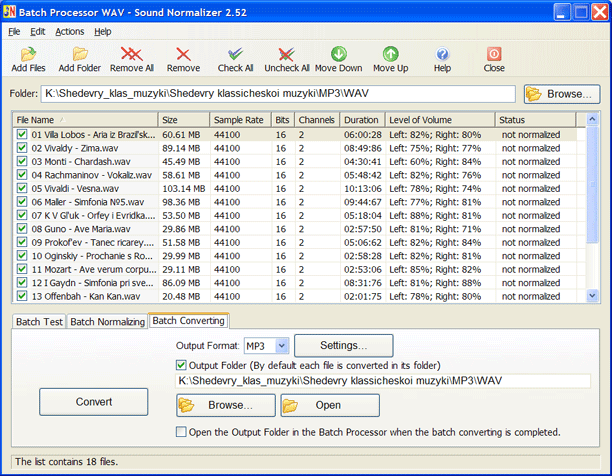This screenshot has height=476, width=612.
Task: Click the Remove toolbar icon
Action: pos(183,54)
